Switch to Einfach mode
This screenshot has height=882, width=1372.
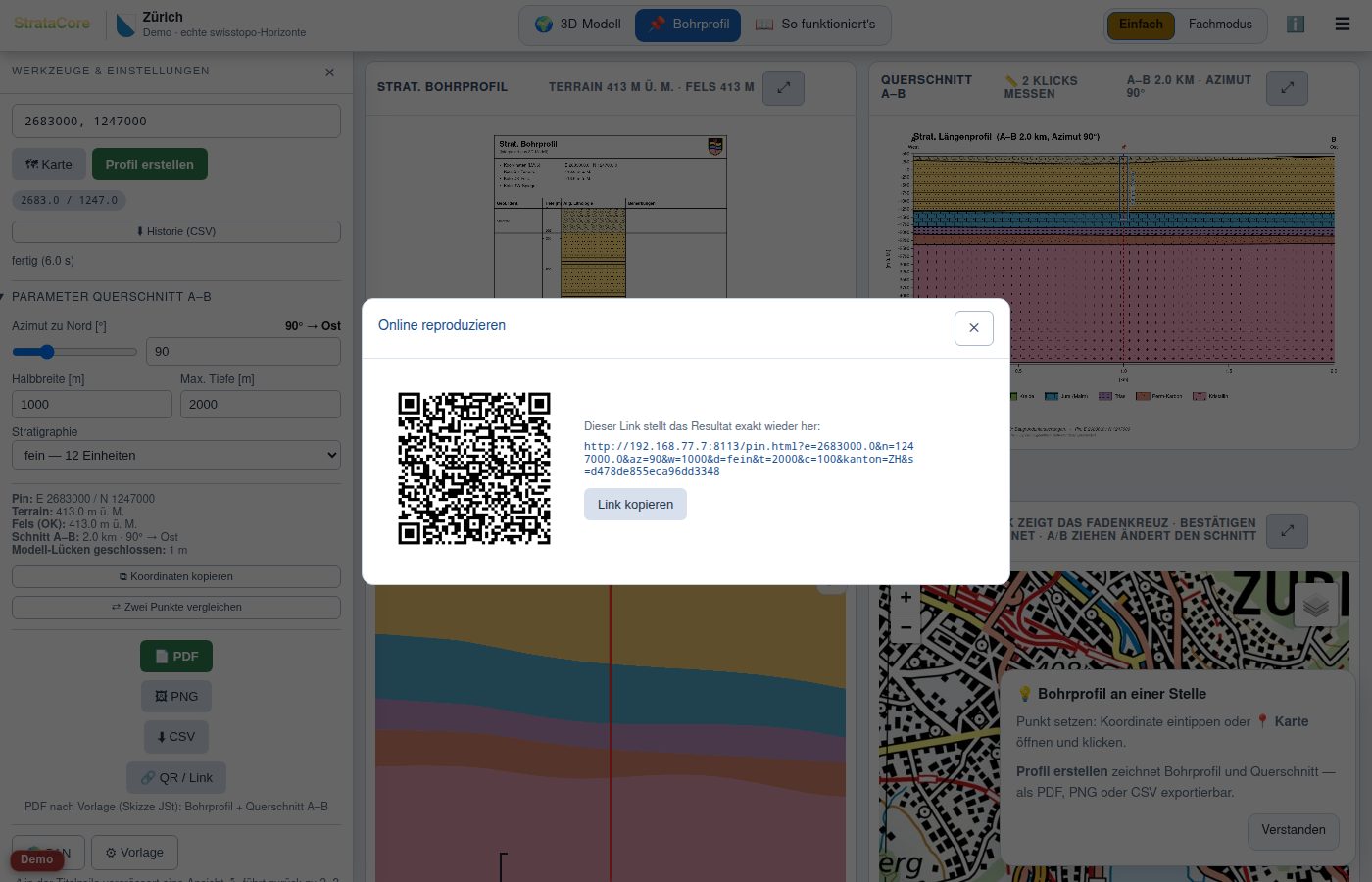(x=1141, y=24)
